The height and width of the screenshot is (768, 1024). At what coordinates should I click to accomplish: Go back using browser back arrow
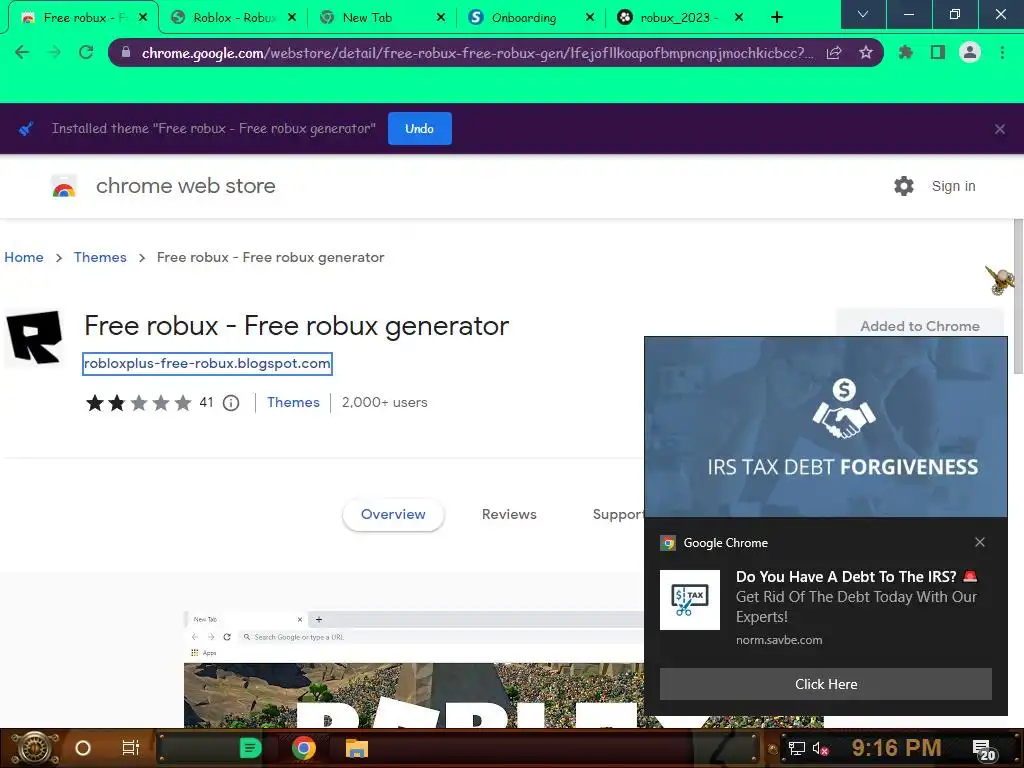tap(22, 52)
